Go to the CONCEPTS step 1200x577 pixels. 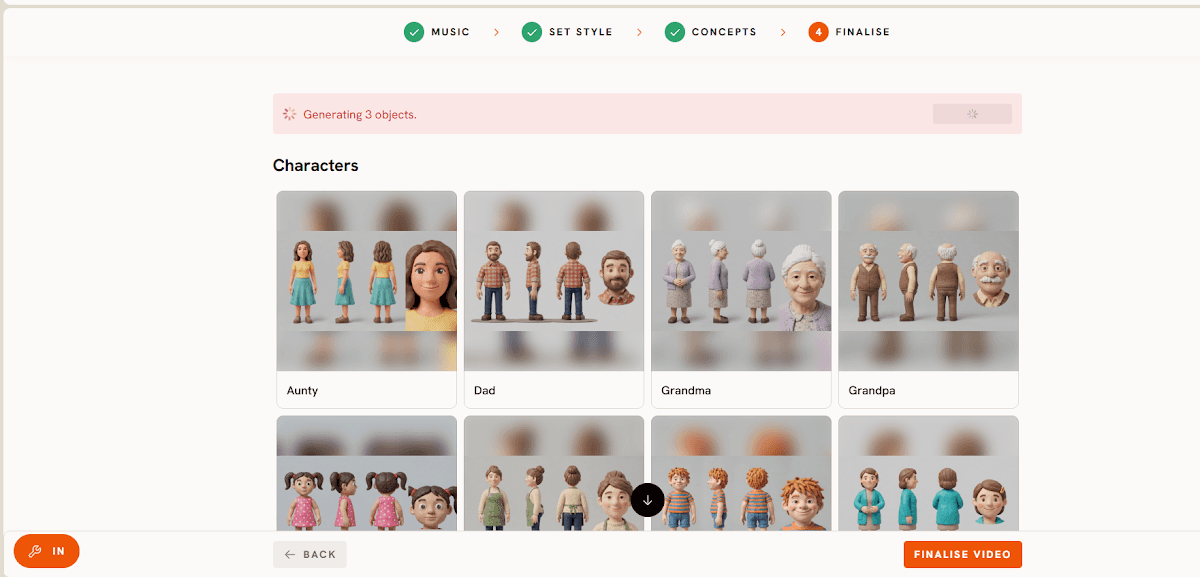[x=724, y=32]
